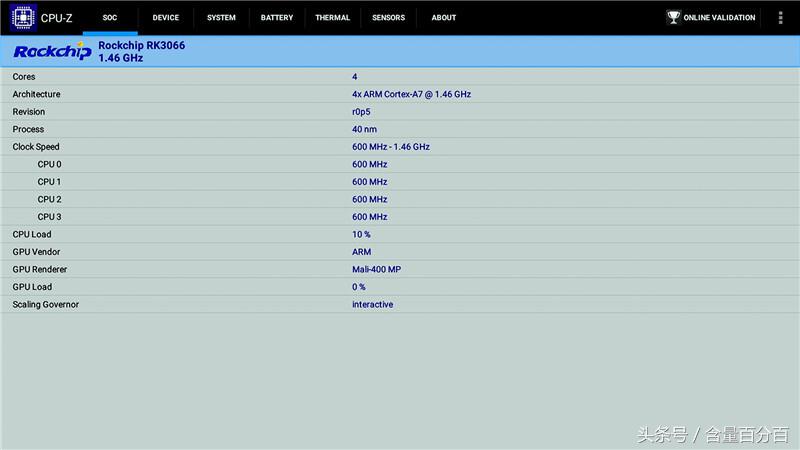The image size is (800, 450).
Task: Go to the BATTERY tab
Action: pos(277,17)
